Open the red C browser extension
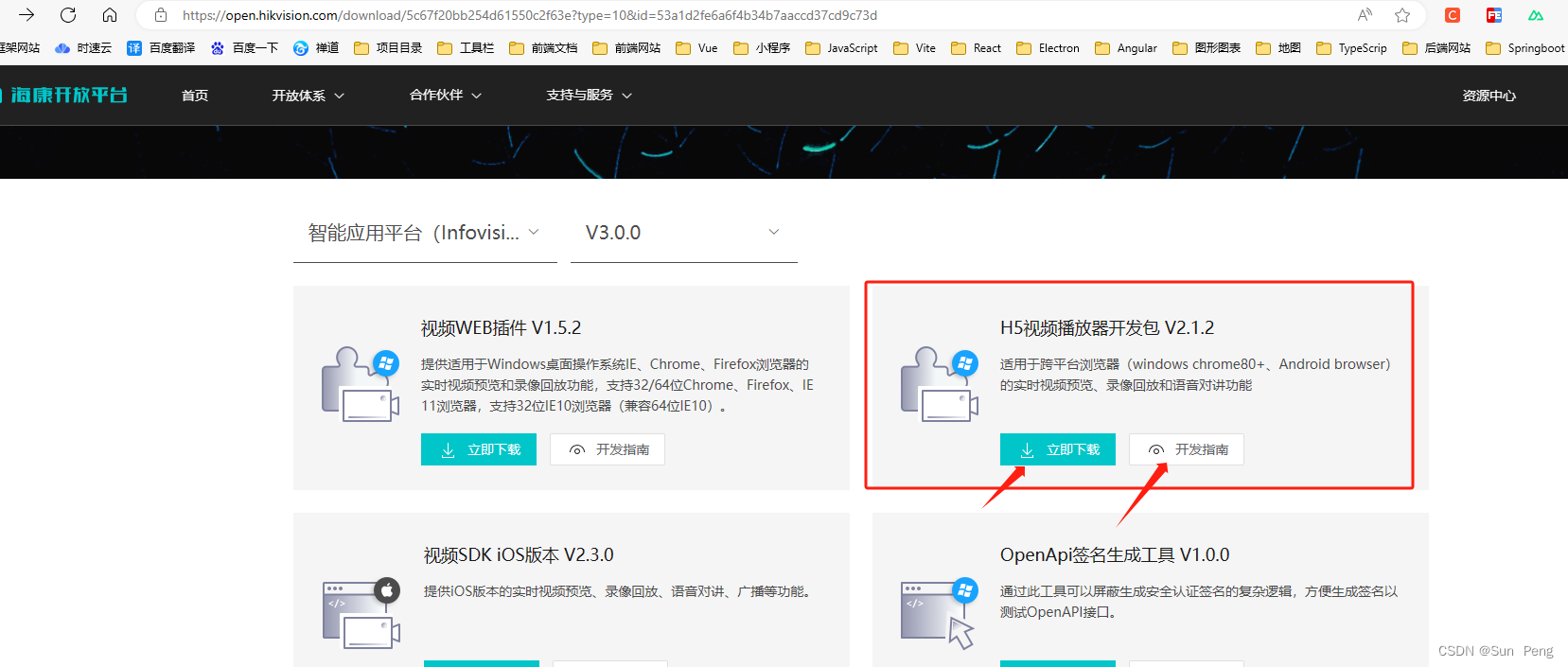 point(1453,15)
